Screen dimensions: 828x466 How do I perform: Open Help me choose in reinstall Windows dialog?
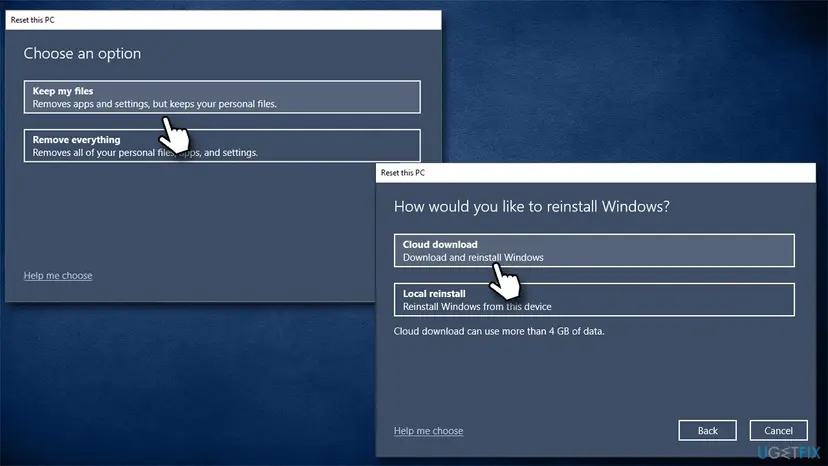(x=428, y=431)
